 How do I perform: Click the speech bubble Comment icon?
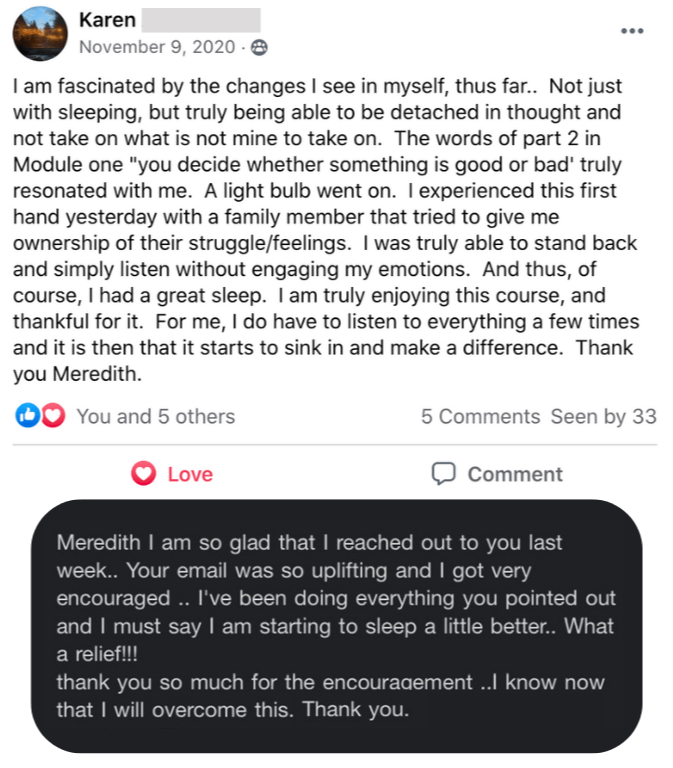[443, 474]
